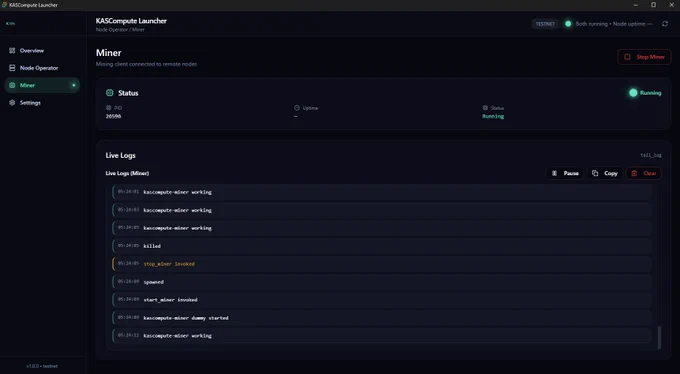Copy the miner logs

click(x=605, y=173)
